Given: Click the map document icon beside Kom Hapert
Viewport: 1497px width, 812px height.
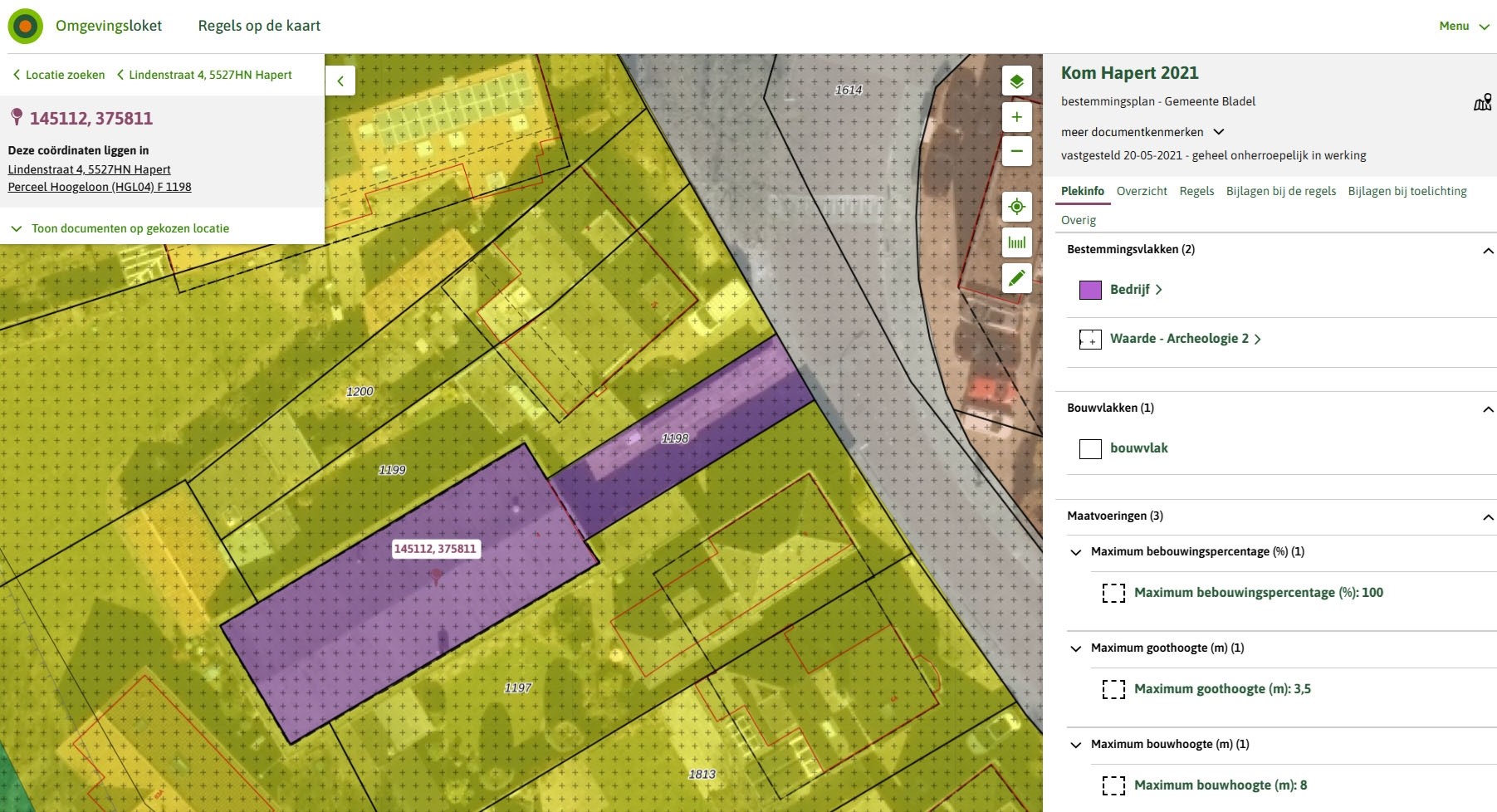Looking at the screenshot, I should tap(1482, 102).
